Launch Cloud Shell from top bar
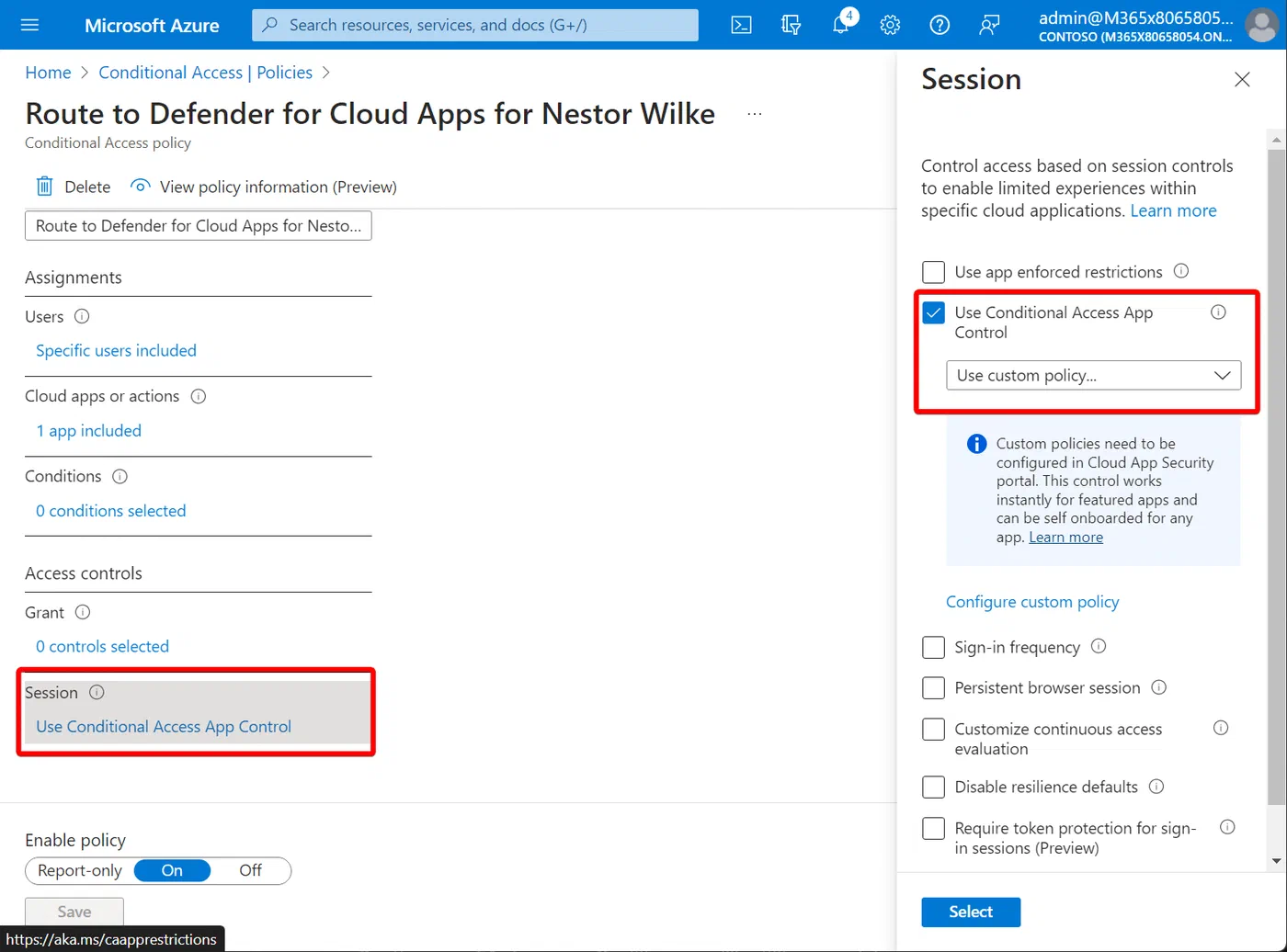The height and width of the screenshot is (952, 1287). coord(741,25)
